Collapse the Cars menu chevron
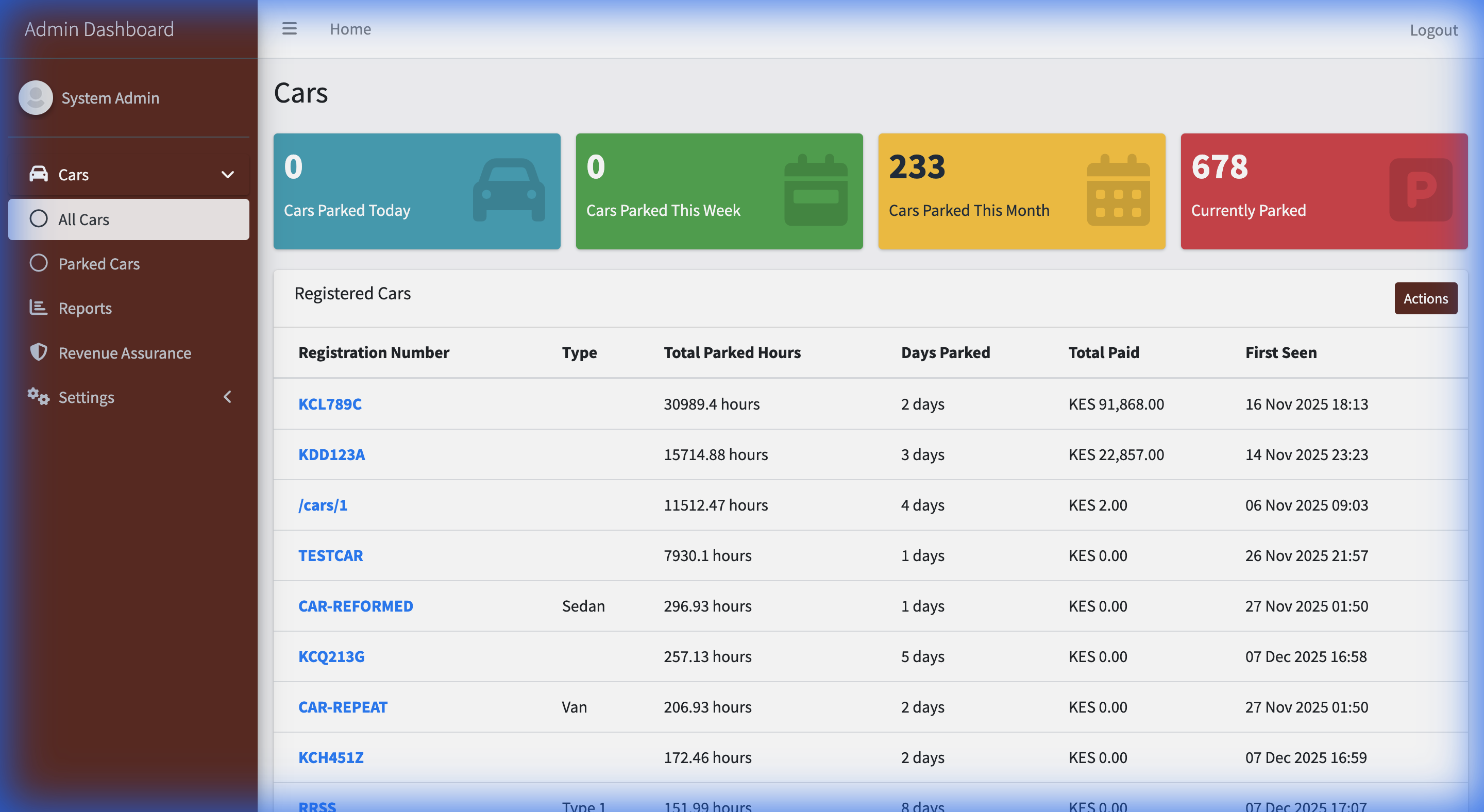Viewport: 1484px width, 812px height. (x=228, y=175)
